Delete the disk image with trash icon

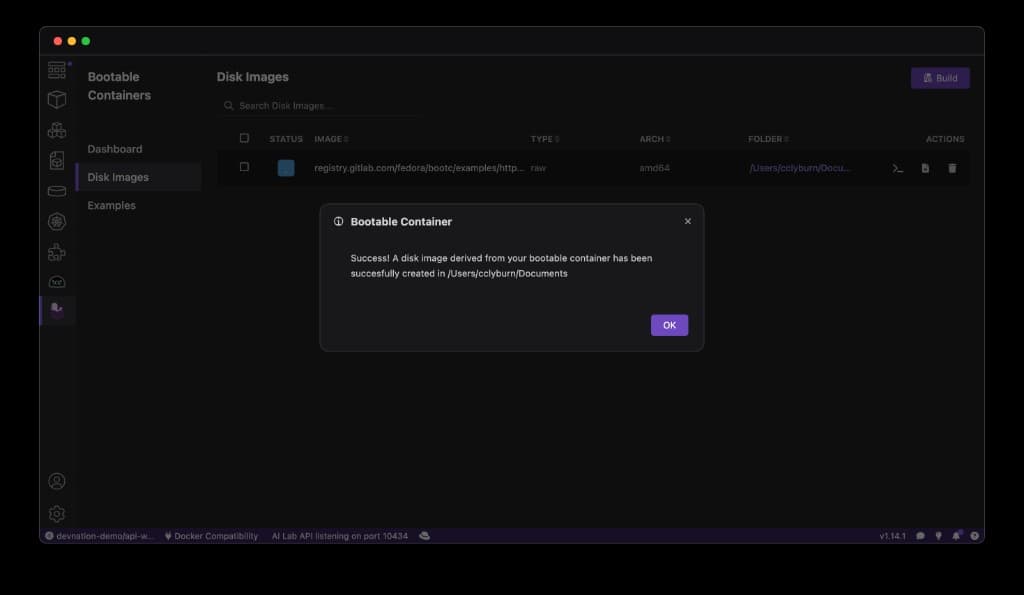coord(952,168)
